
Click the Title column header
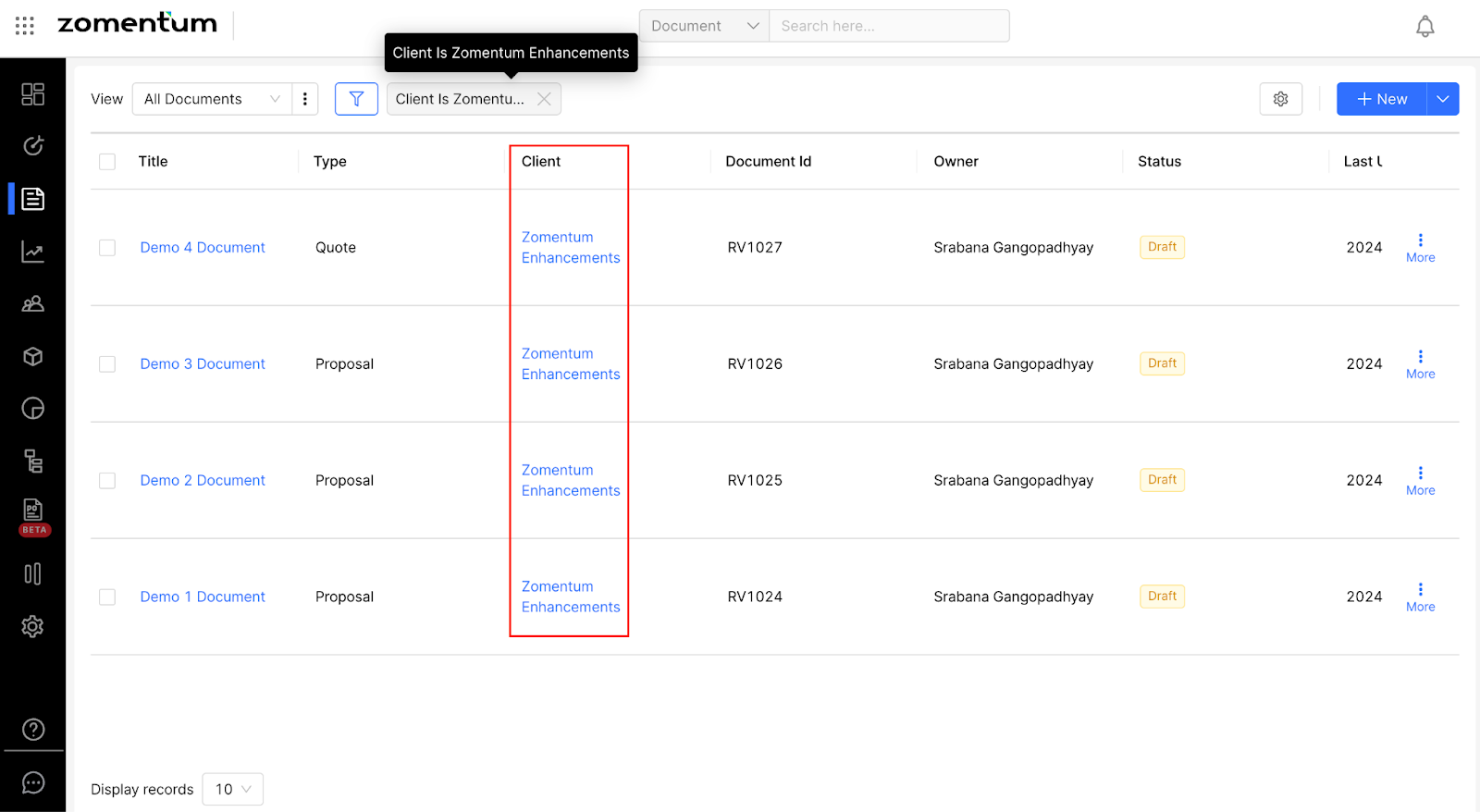pyautogui.click(x=154, y=162)
